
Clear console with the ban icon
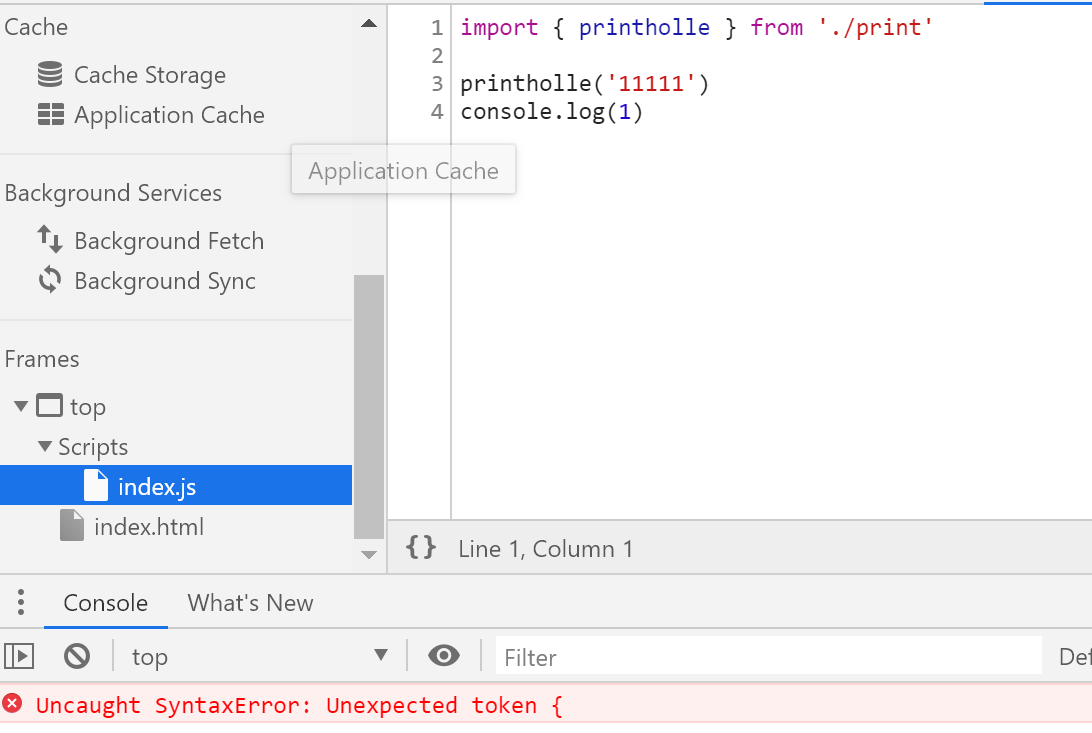tap(77, 656)
